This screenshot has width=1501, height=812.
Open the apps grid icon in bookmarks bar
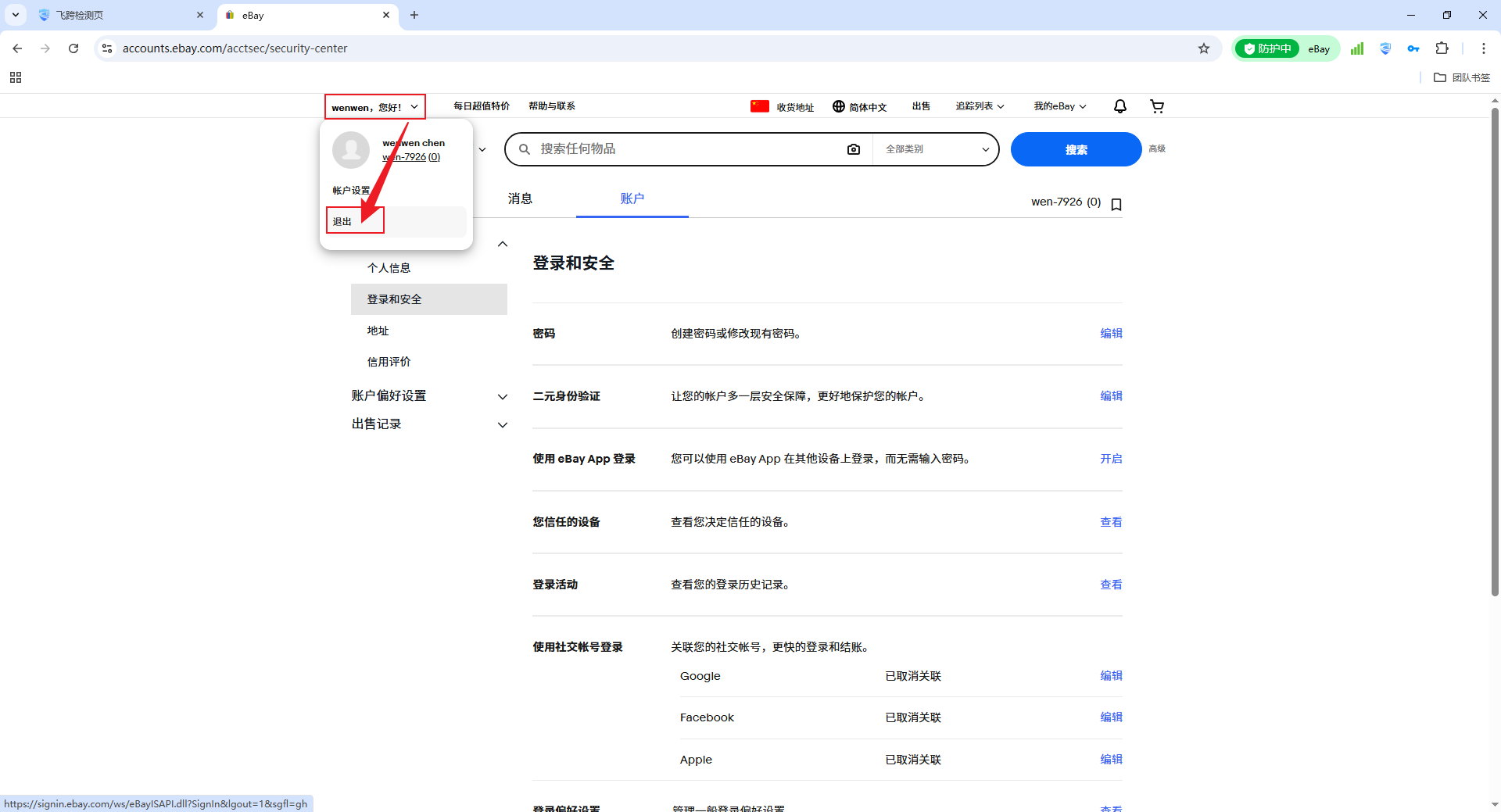[x=16, y=77]
